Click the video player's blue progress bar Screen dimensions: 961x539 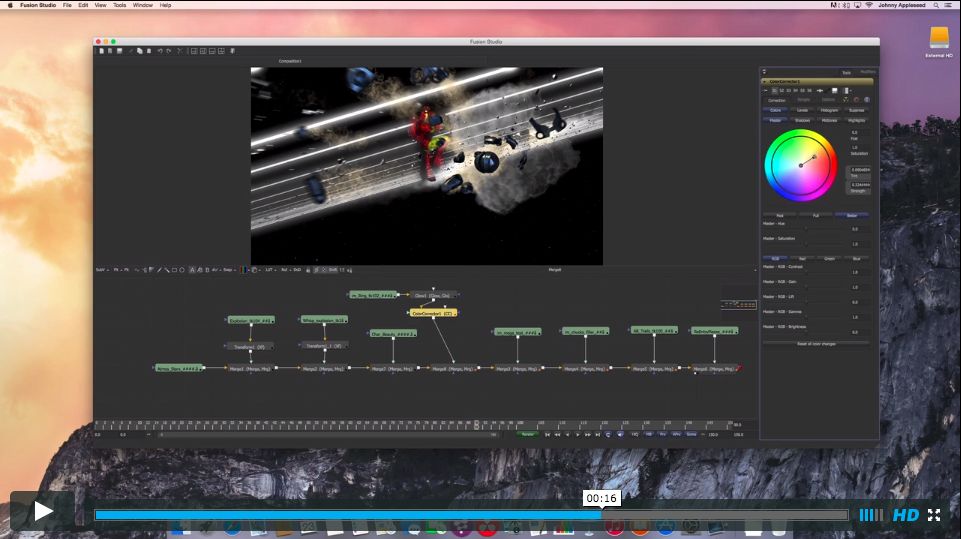click(x=348, y=515)
